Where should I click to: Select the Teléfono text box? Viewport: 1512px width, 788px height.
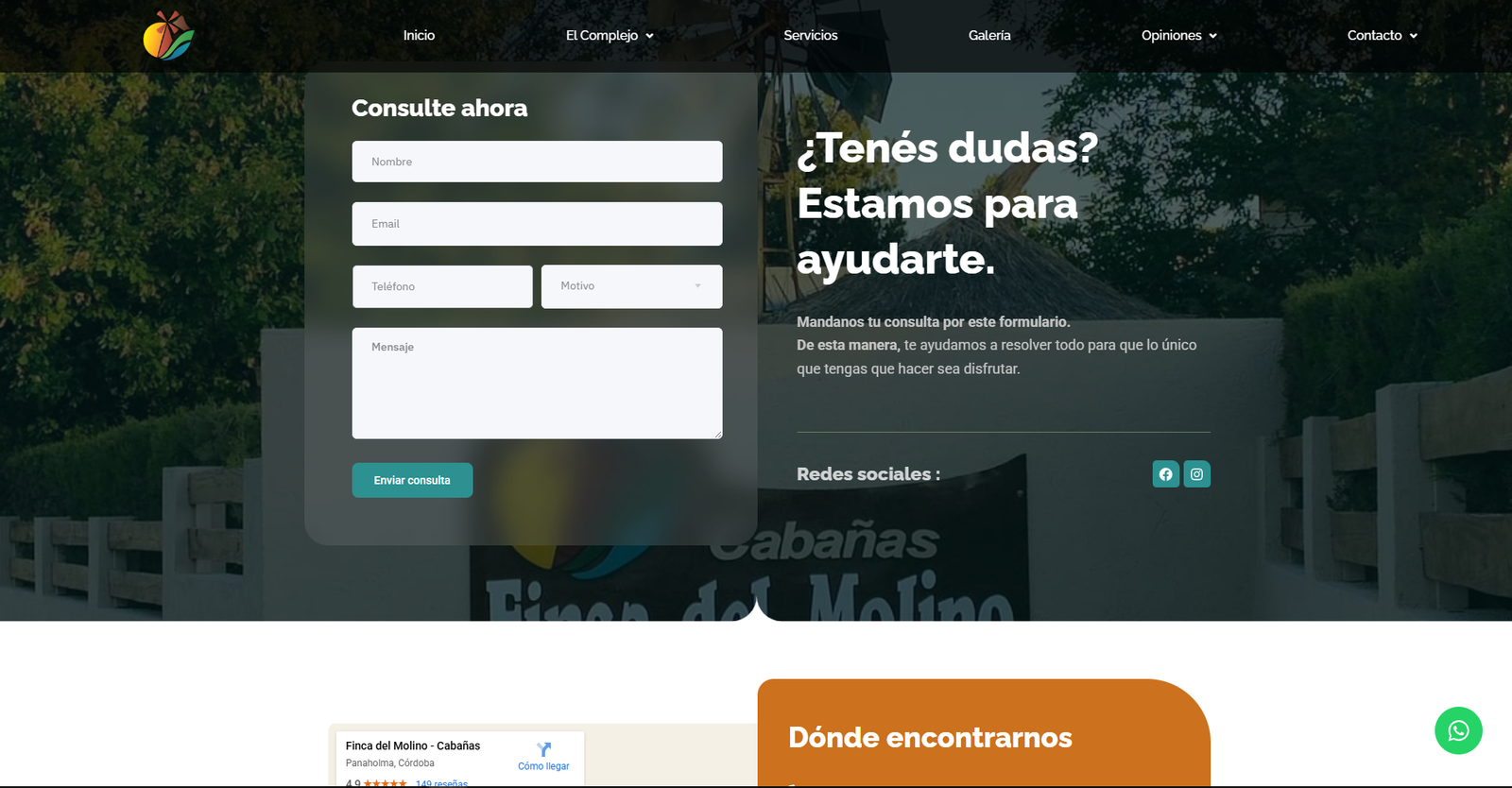(x=442, y=286)
